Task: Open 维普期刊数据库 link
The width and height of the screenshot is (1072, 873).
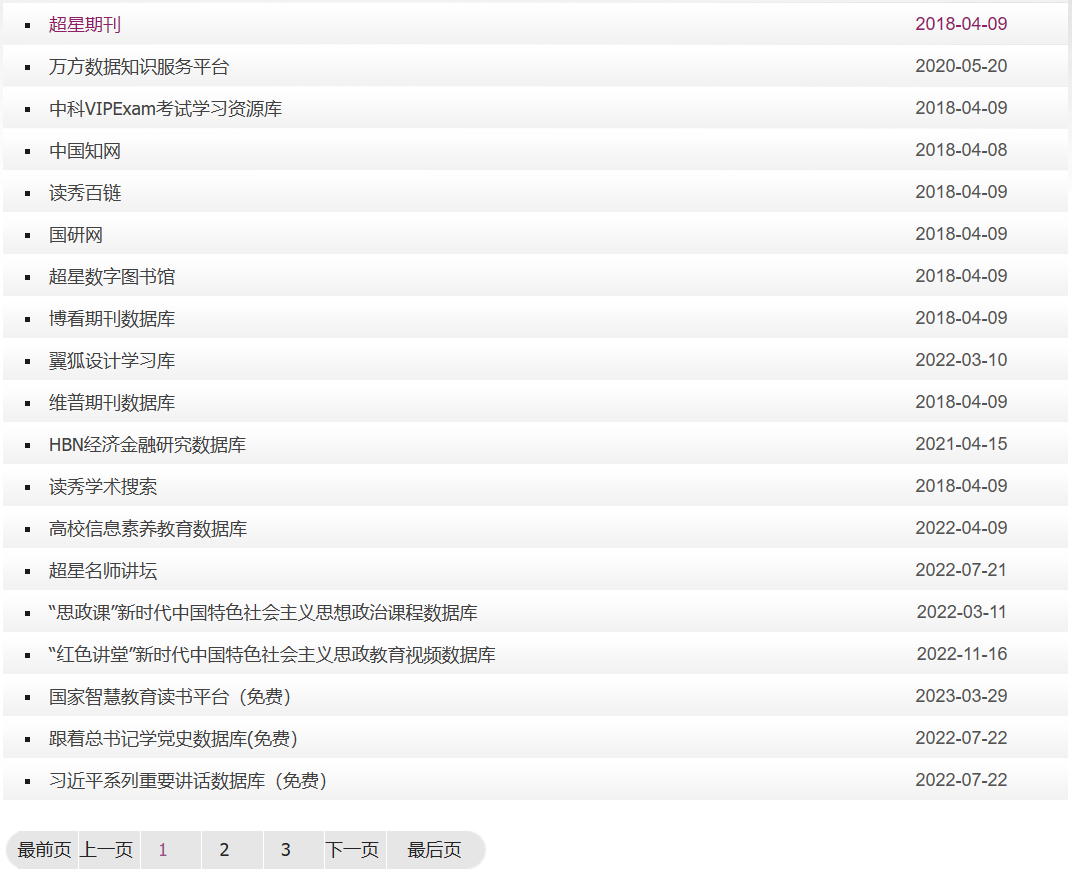Action: [x=112, y=403]
